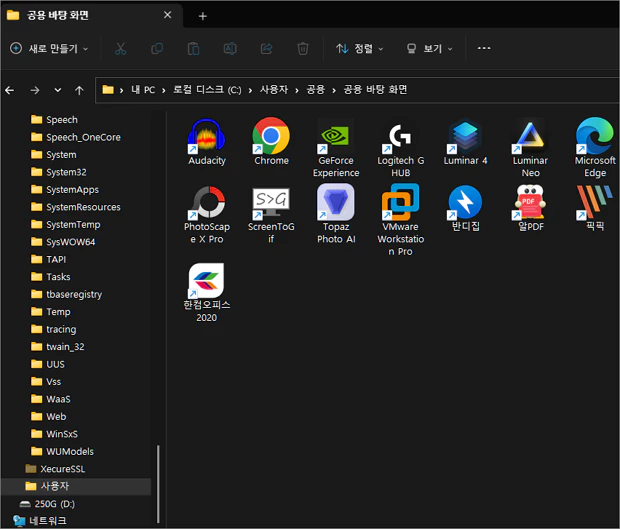Select the PhotoScape X Pro shortcut
The height and width of the screenshot is (529, 620).
(207, 215)
